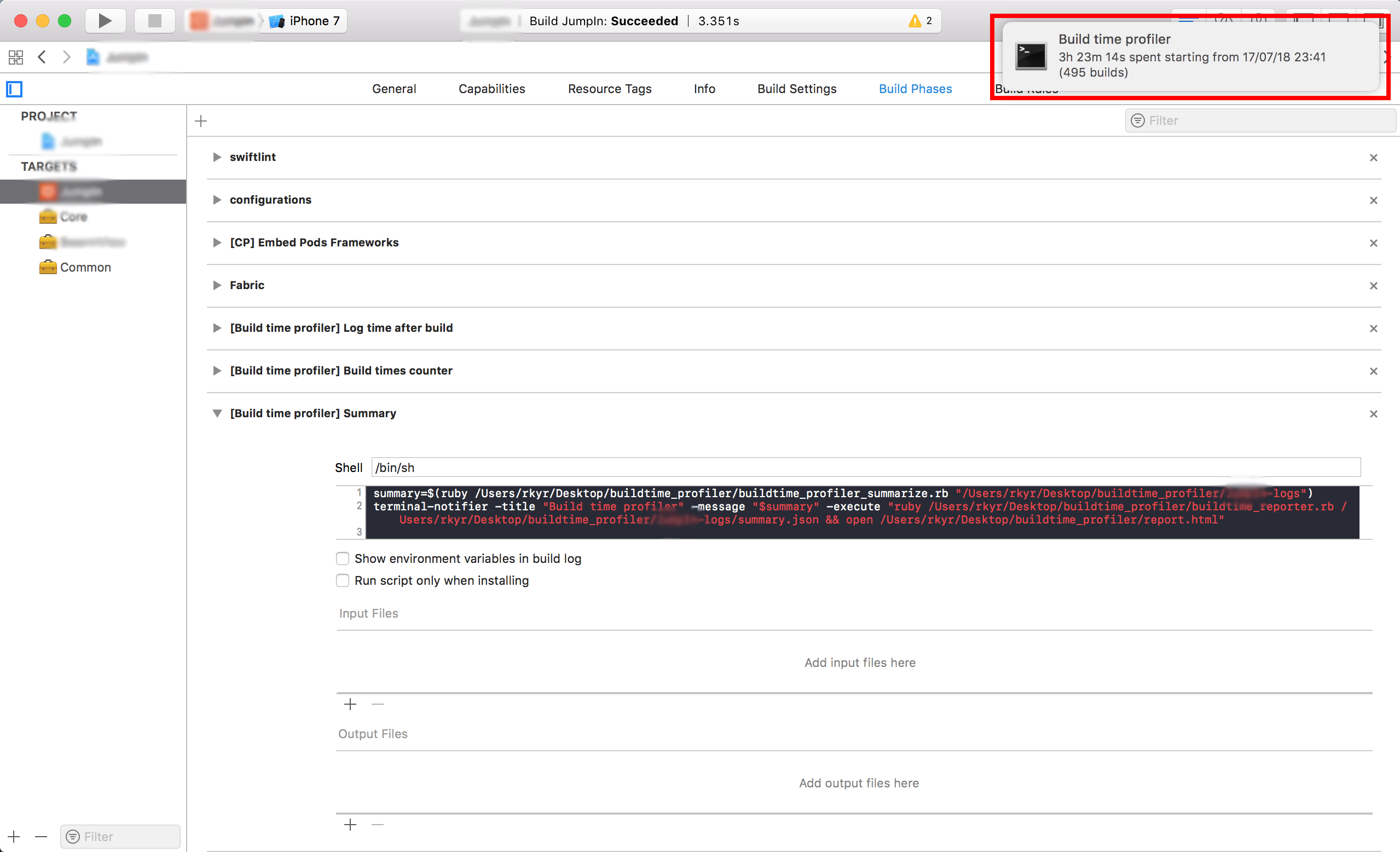
Task: Toggle the project and targets list panel
Action: pyautogui.click(x=14, y=89)
